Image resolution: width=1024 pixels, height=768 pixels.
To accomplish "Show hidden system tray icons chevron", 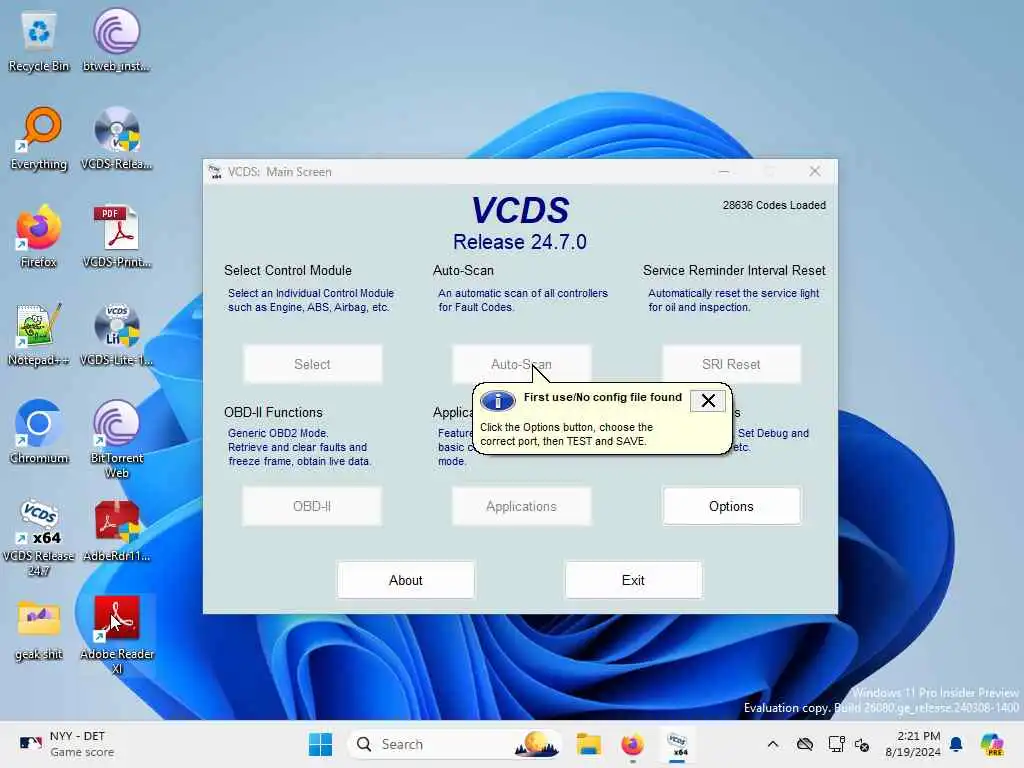I will coord(773,744).
